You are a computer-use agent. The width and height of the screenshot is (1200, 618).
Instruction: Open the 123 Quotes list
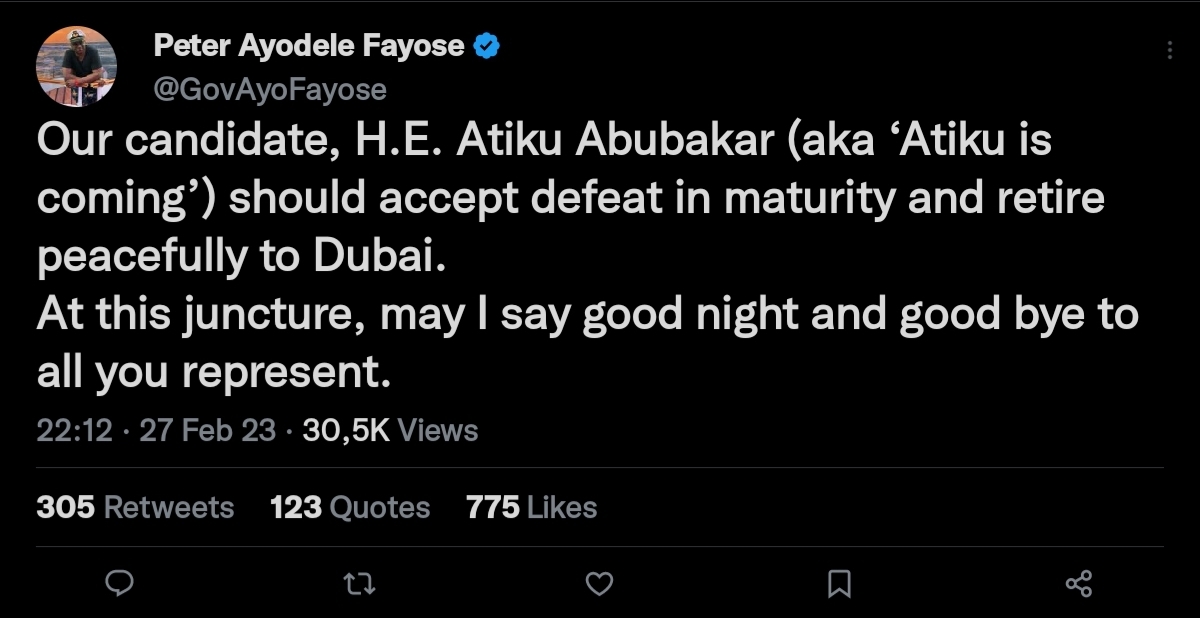coord(350,507)
